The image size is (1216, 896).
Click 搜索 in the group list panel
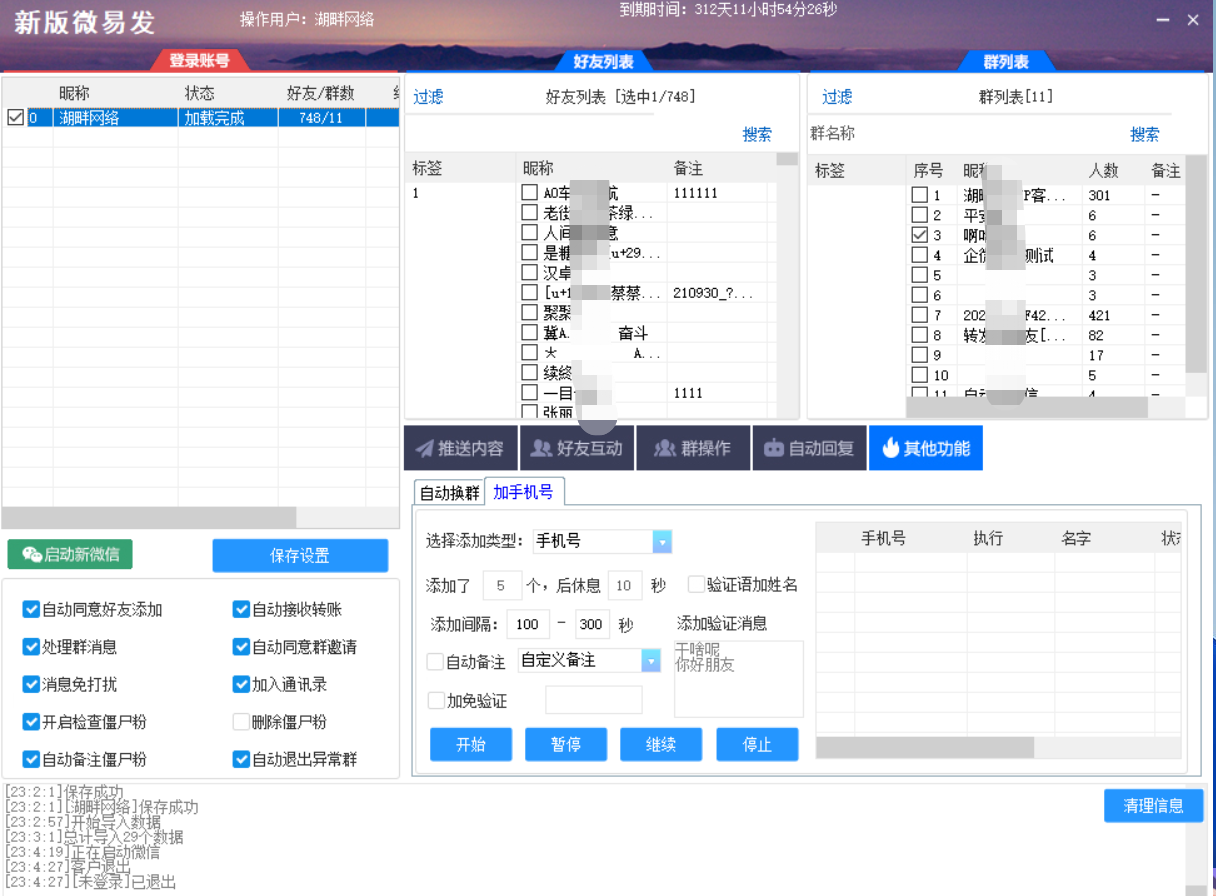click(1145, 134)
